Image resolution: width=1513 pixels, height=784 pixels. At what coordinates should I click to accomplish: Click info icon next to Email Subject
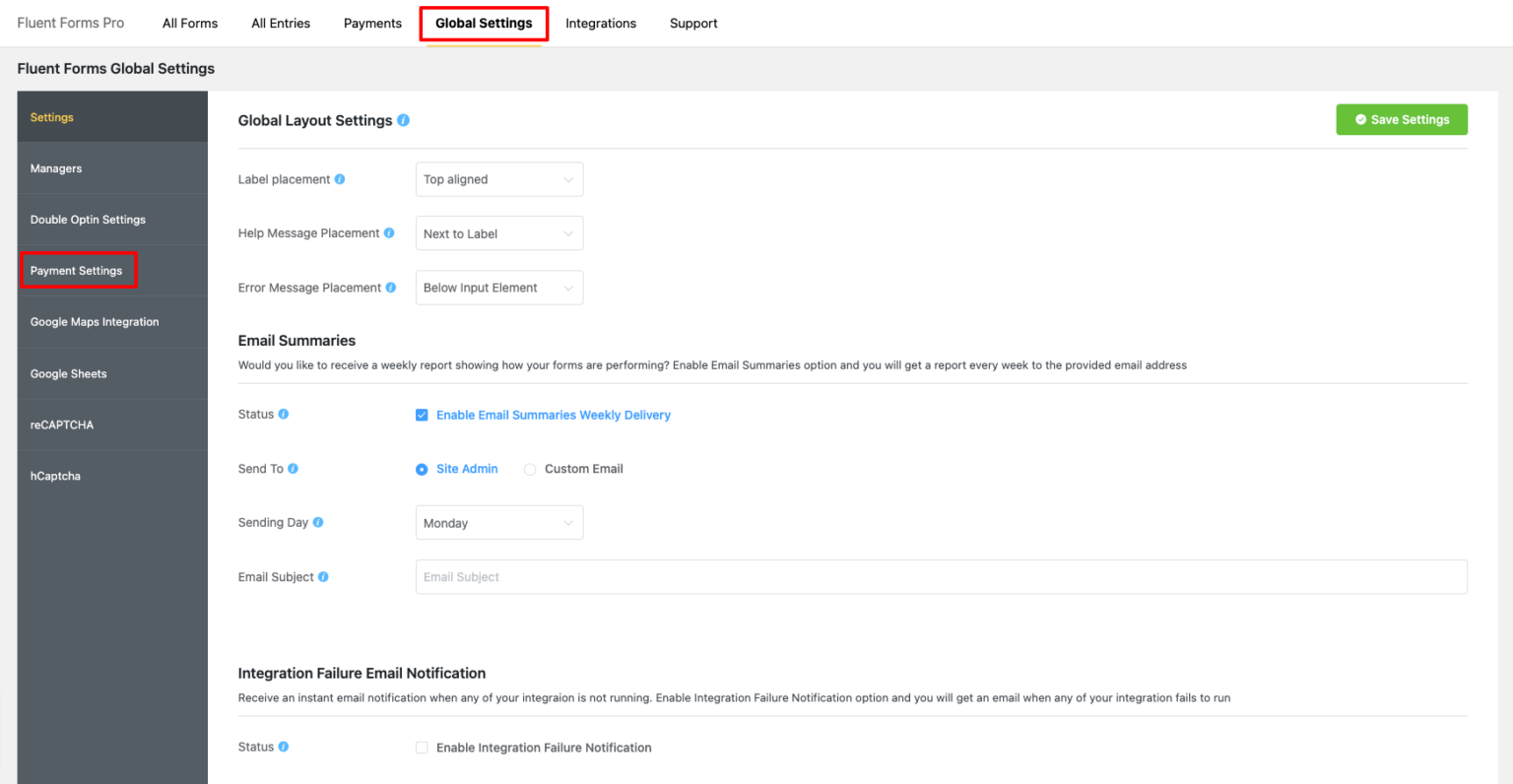tap(323, 577)
